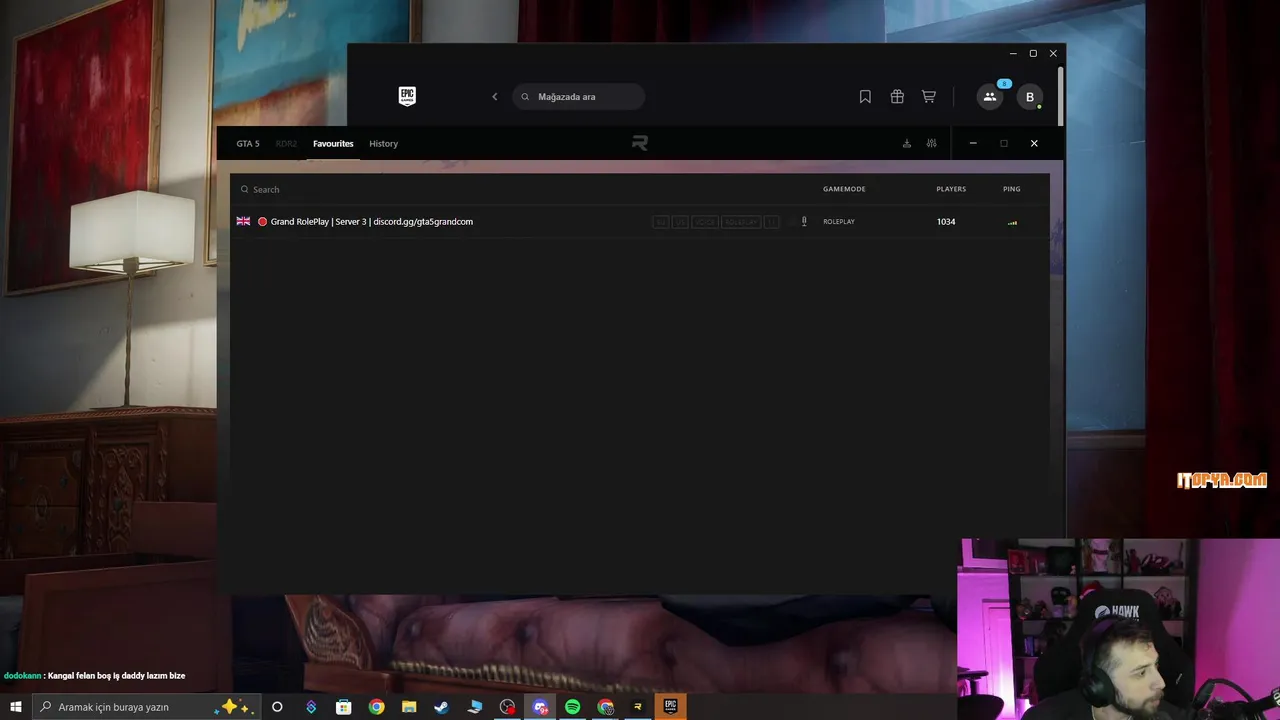Go back in Epic Games launcher
The width and height of the screenshot is (1280, 720).
(494, 97)
